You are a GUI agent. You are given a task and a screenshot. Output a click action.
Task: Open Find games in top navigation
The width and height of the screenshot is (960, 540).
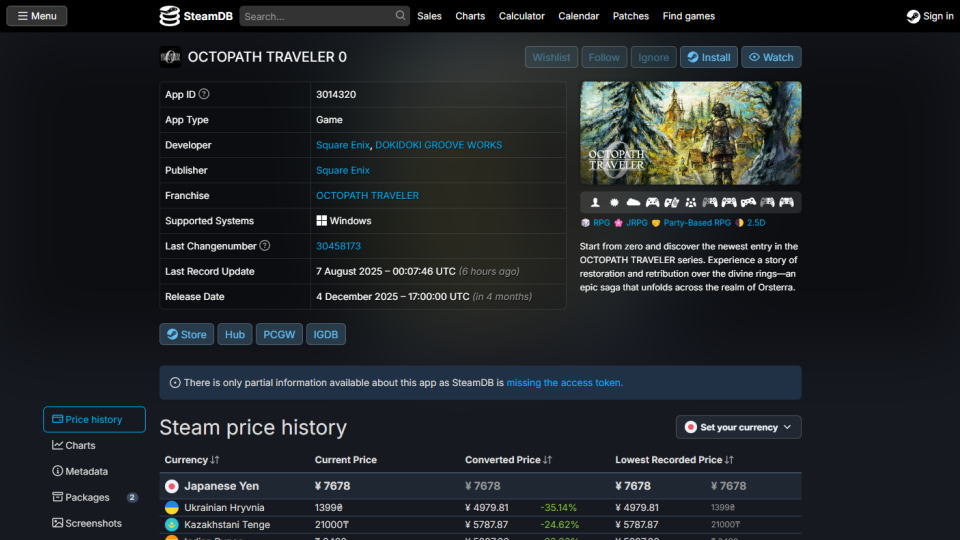[x=689, y=16]
